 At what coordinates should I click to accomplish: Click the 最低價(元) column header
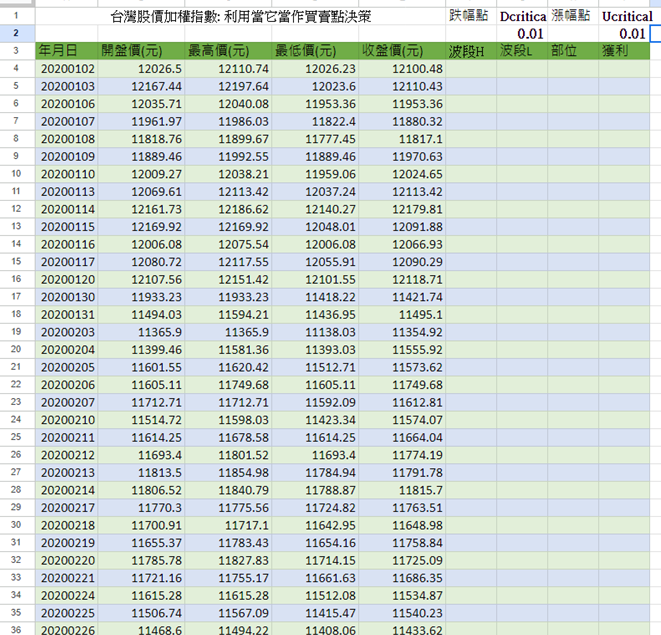(315, 51)
